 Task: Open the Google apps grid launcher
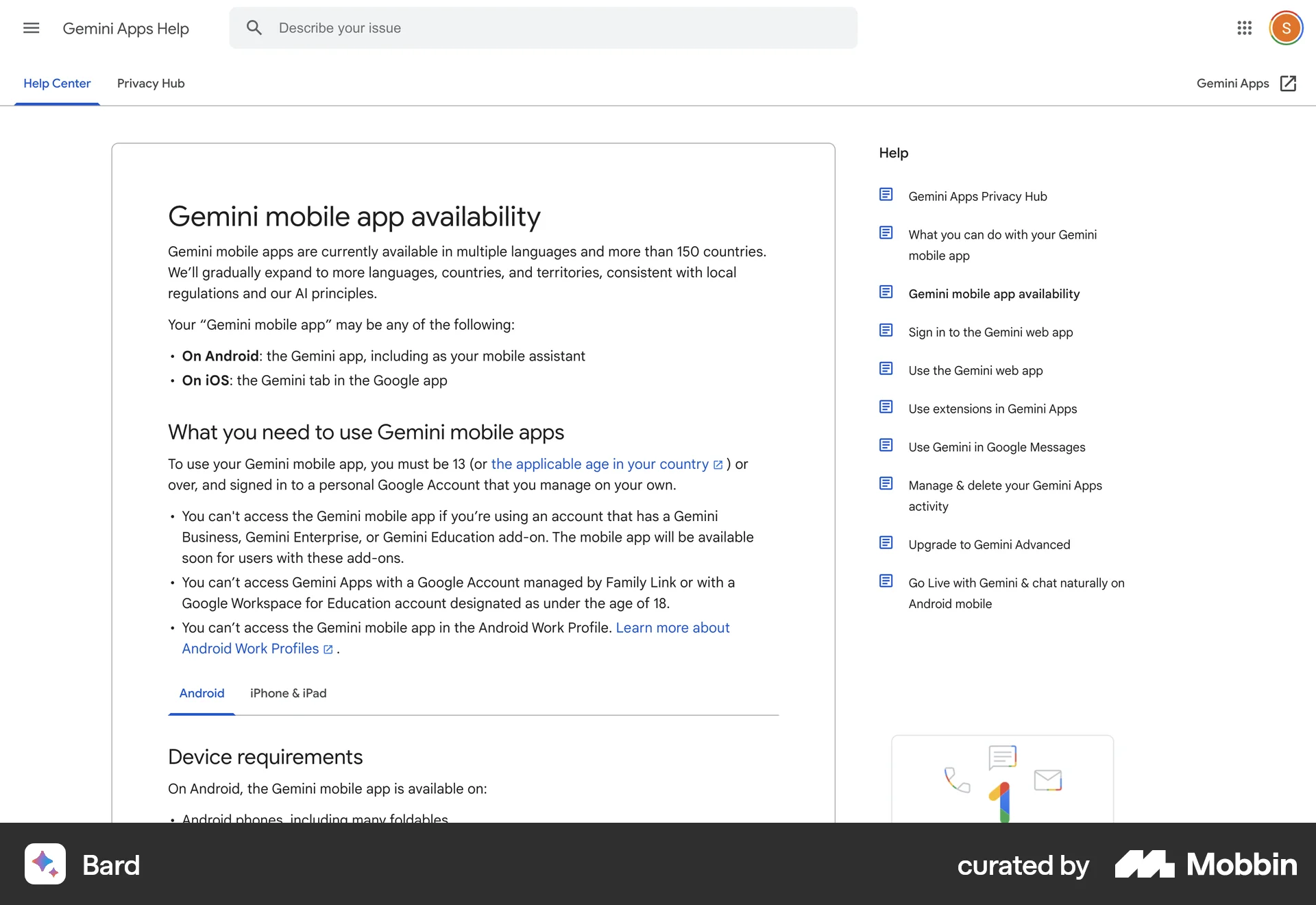[x=1245, y=28]
